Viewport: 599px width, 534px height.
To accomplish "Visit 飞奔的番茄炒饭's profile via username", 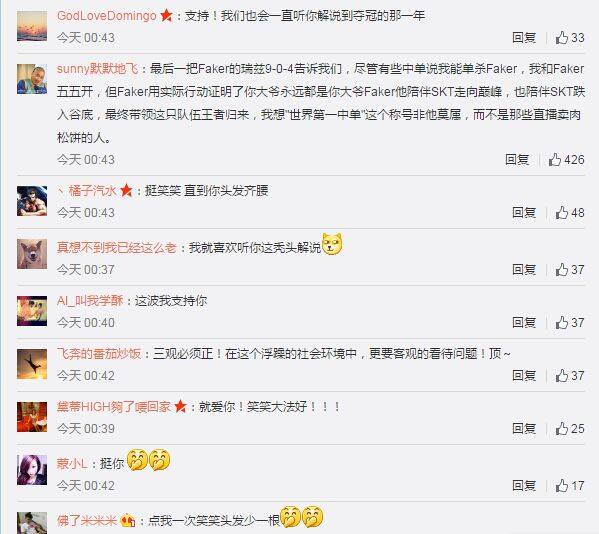I will pos(99,354).
